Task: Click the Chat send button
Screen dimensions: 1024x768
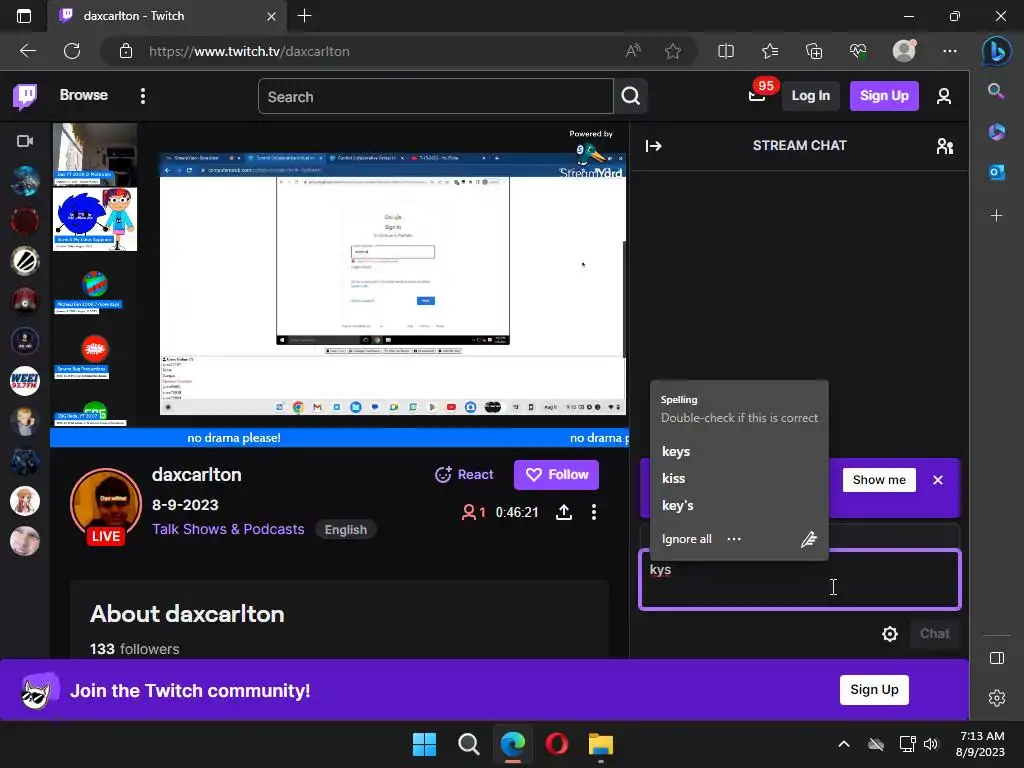Action: pos(935,634)
